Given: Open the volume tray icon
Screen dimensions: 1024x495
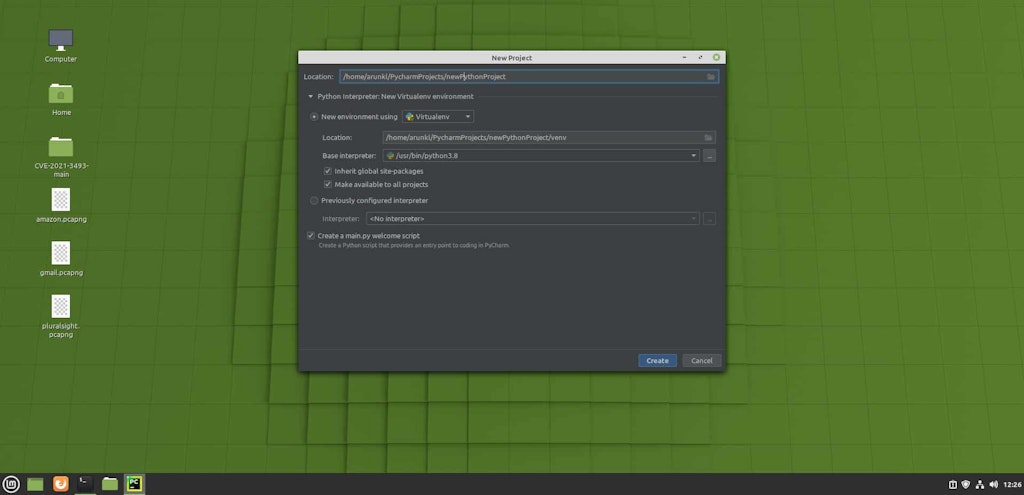Looking at the screenshot, I should pyautogui.click(x=993, y=485).
